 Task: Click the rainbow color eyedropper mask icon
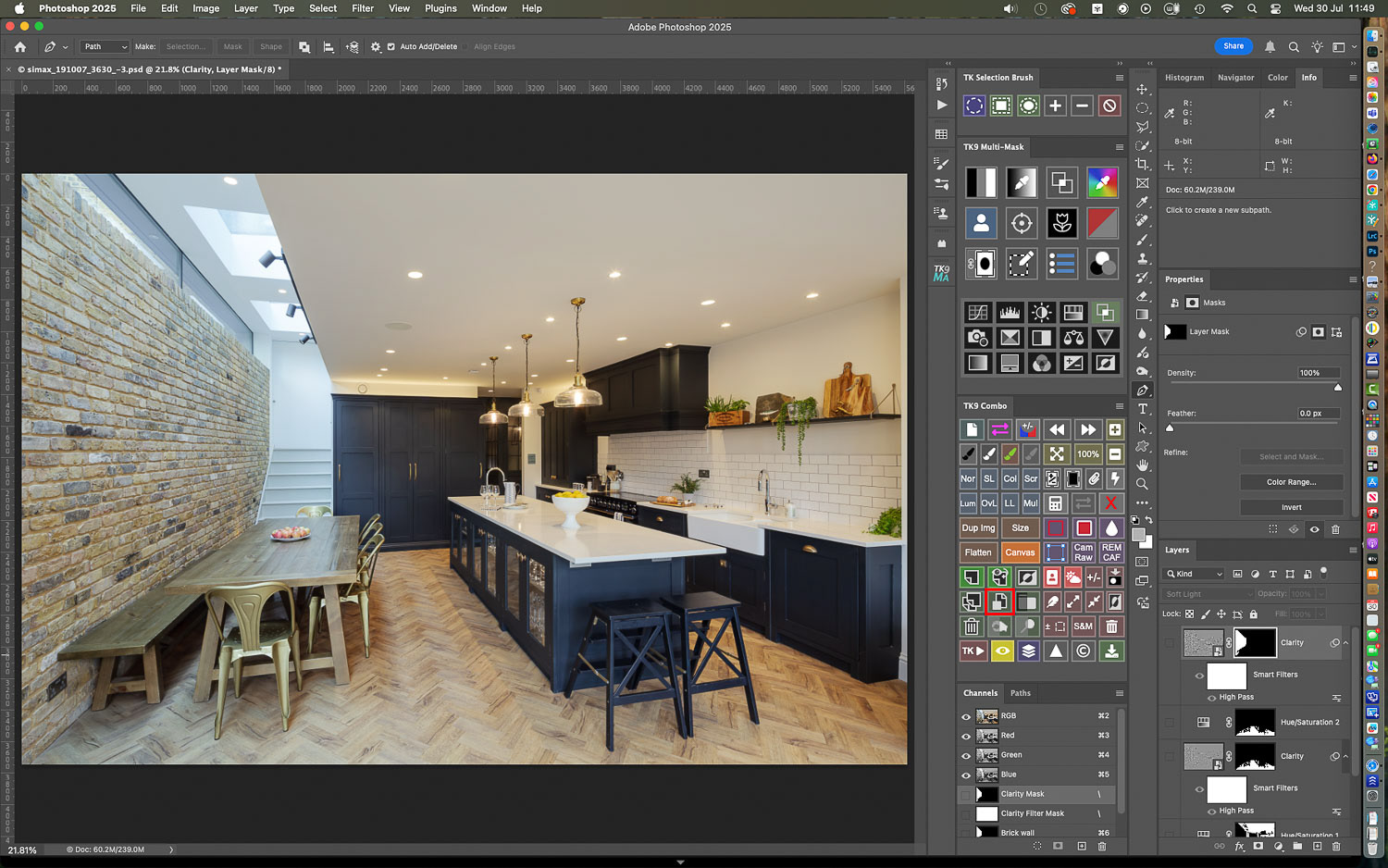click(x=1102, y=182)
